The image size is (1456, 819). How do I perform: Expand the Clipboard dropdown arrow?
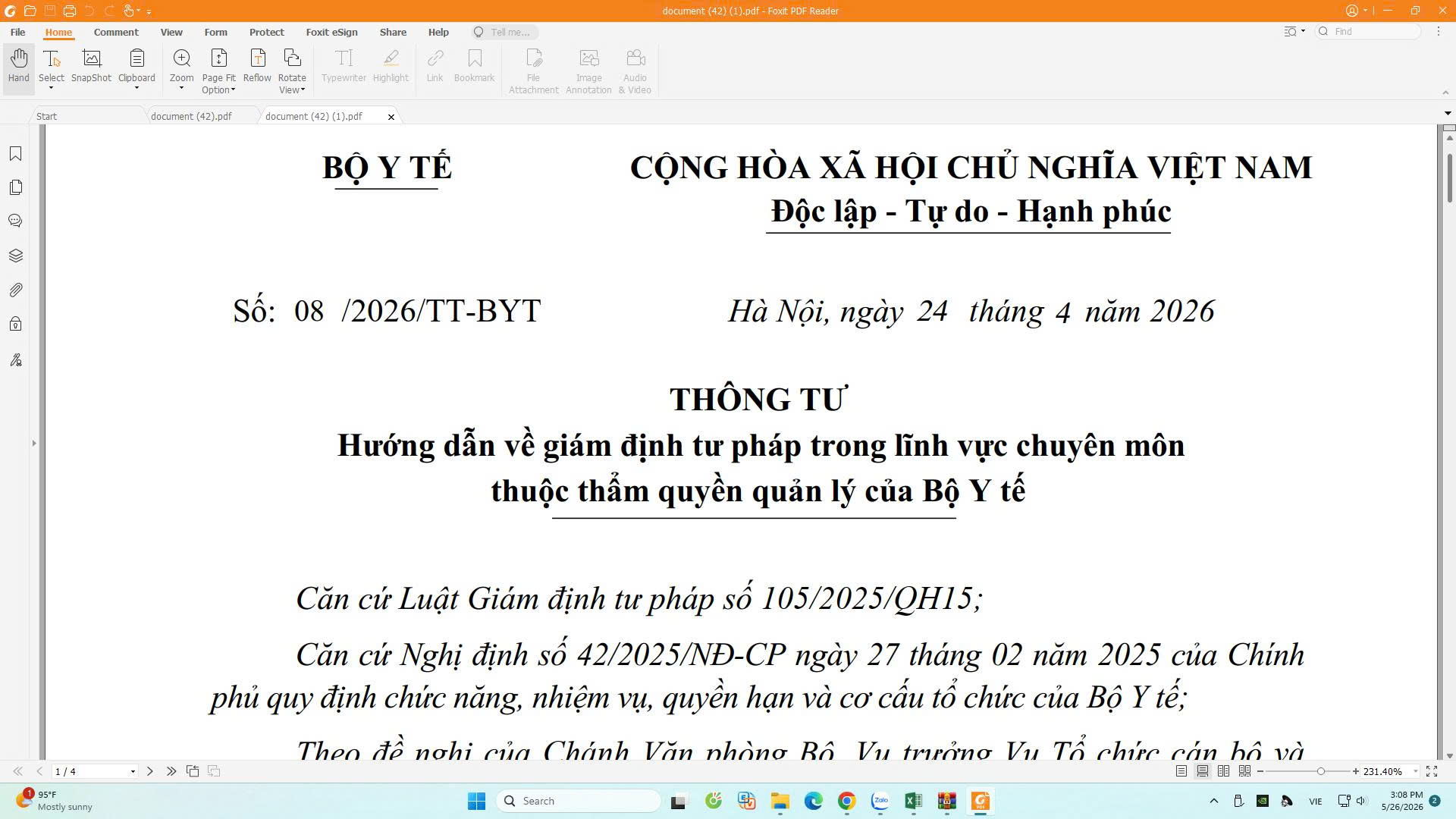[136, 88]
